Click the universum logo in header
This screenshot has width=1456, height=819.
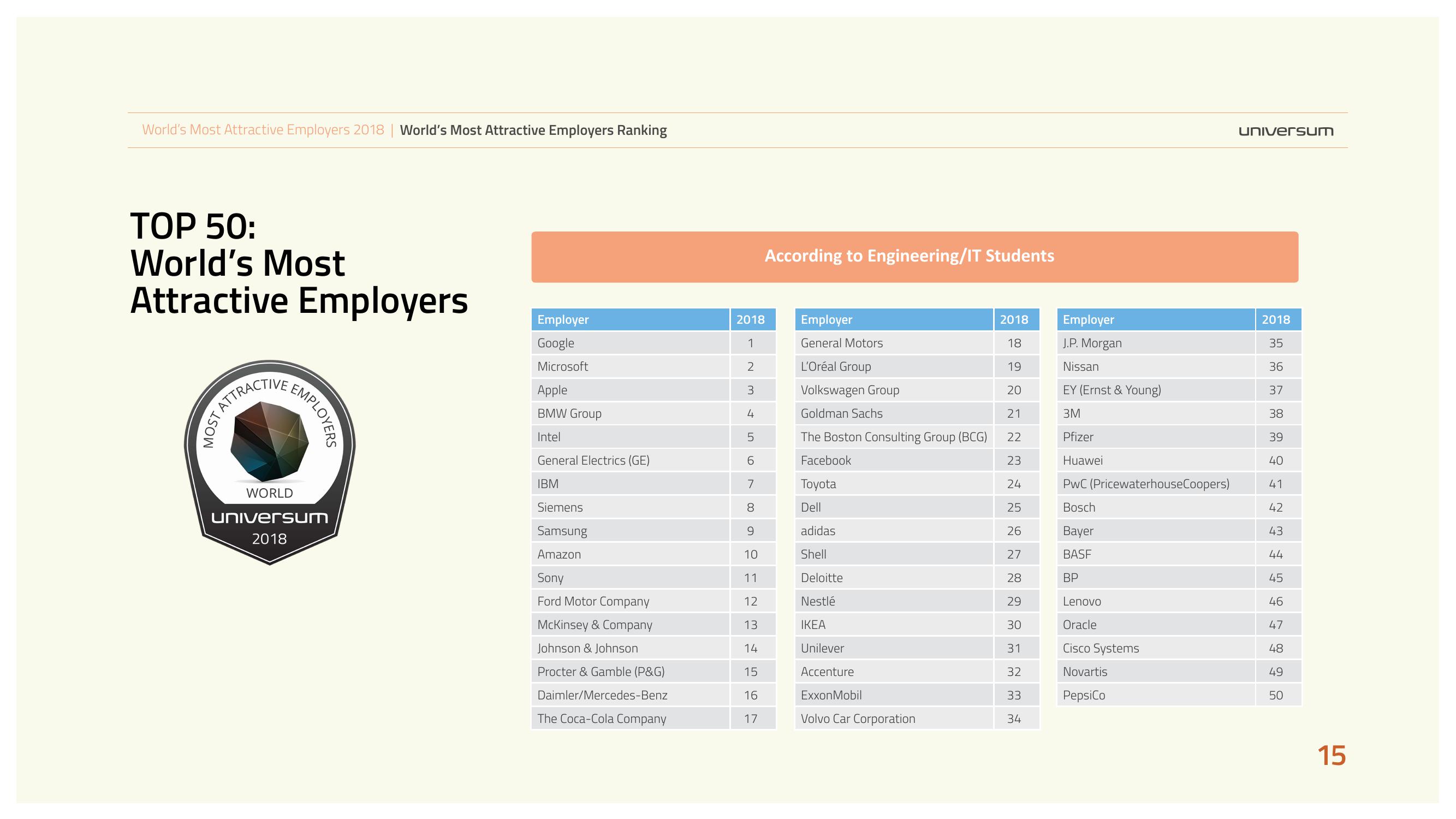[x=1285, y=131]
